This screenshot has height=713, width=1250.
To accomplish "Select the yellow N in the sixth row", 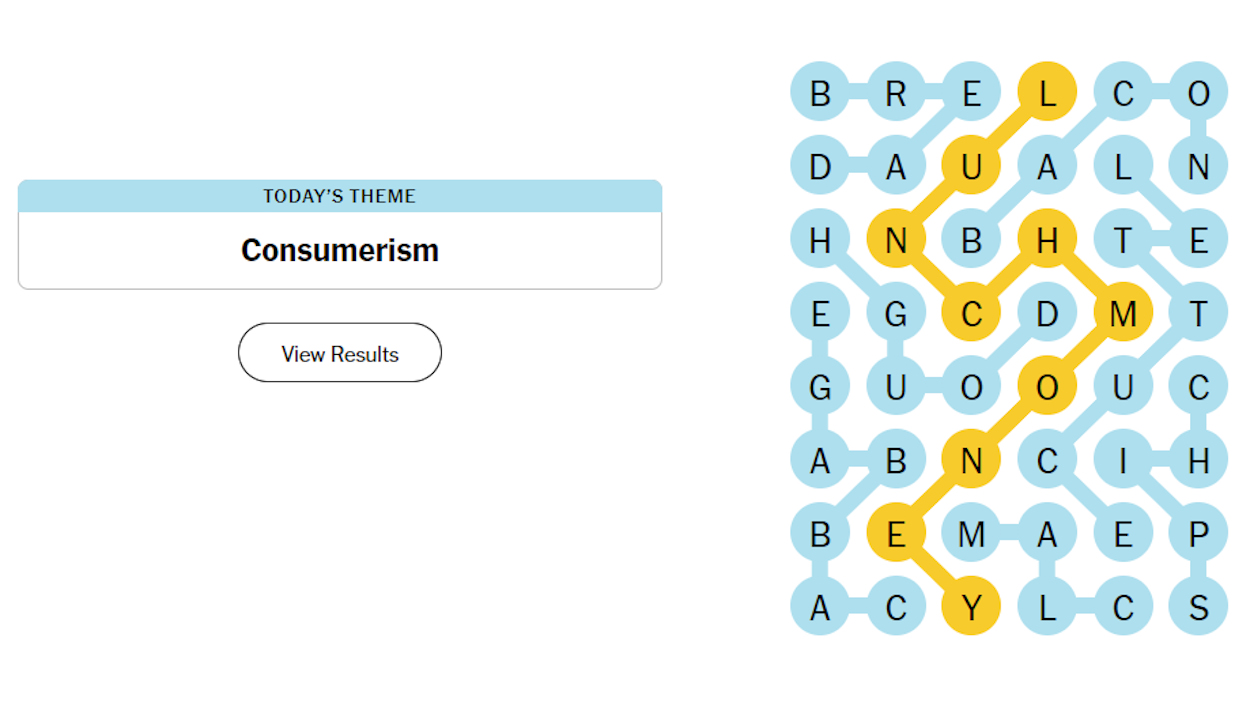I will [x=971, y=459].
